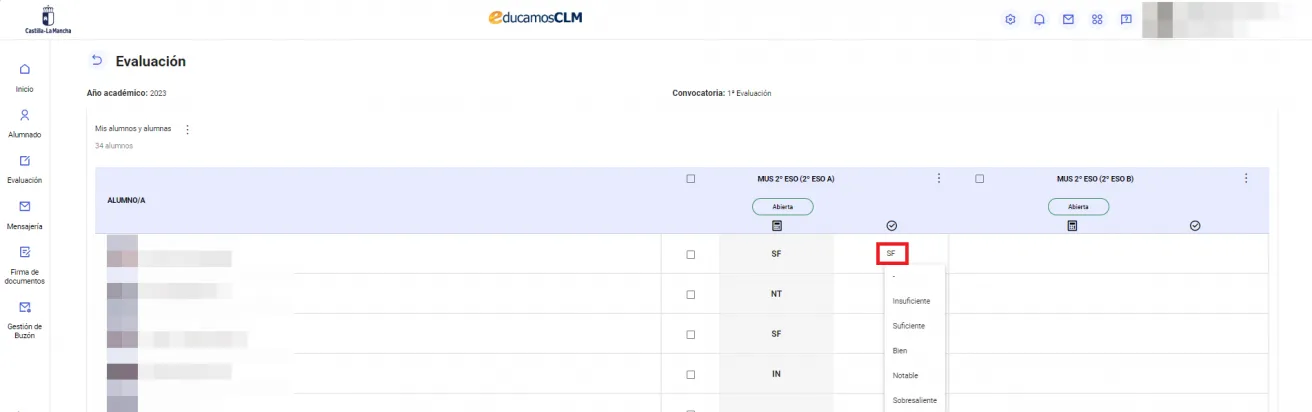Open Alumnado person icon in sidebar
The height and width of the screenshot is (412, 1312).
[x=25, y=114]
